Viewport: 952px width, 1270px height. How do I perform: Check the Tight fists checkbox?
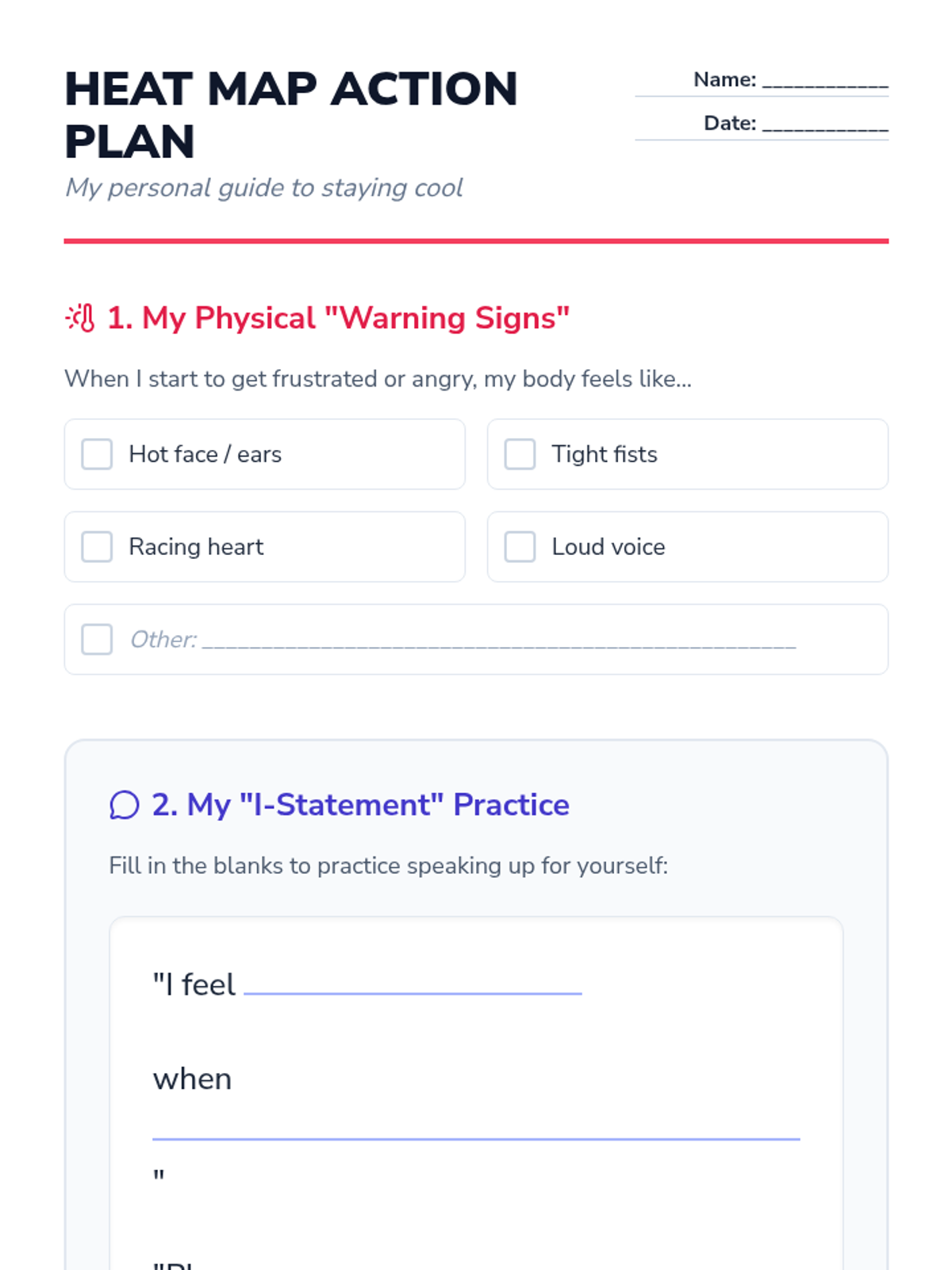520,455
